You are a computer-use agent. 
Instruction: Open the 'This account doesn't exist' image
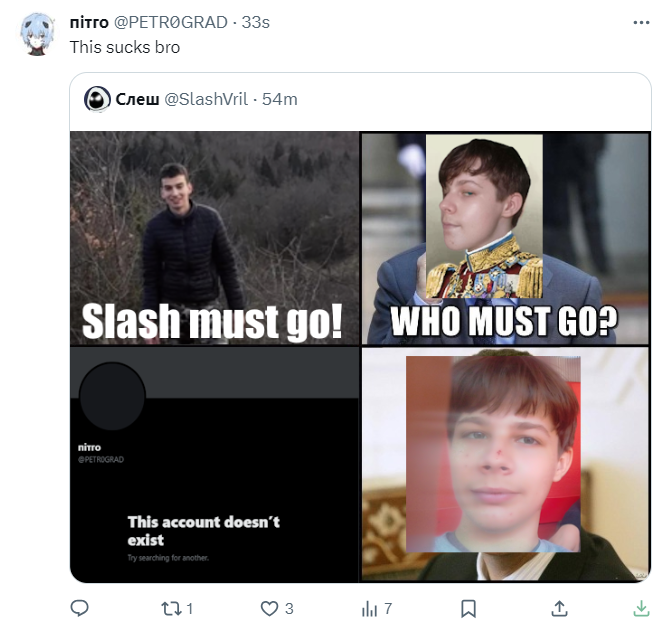coord(215,464)
